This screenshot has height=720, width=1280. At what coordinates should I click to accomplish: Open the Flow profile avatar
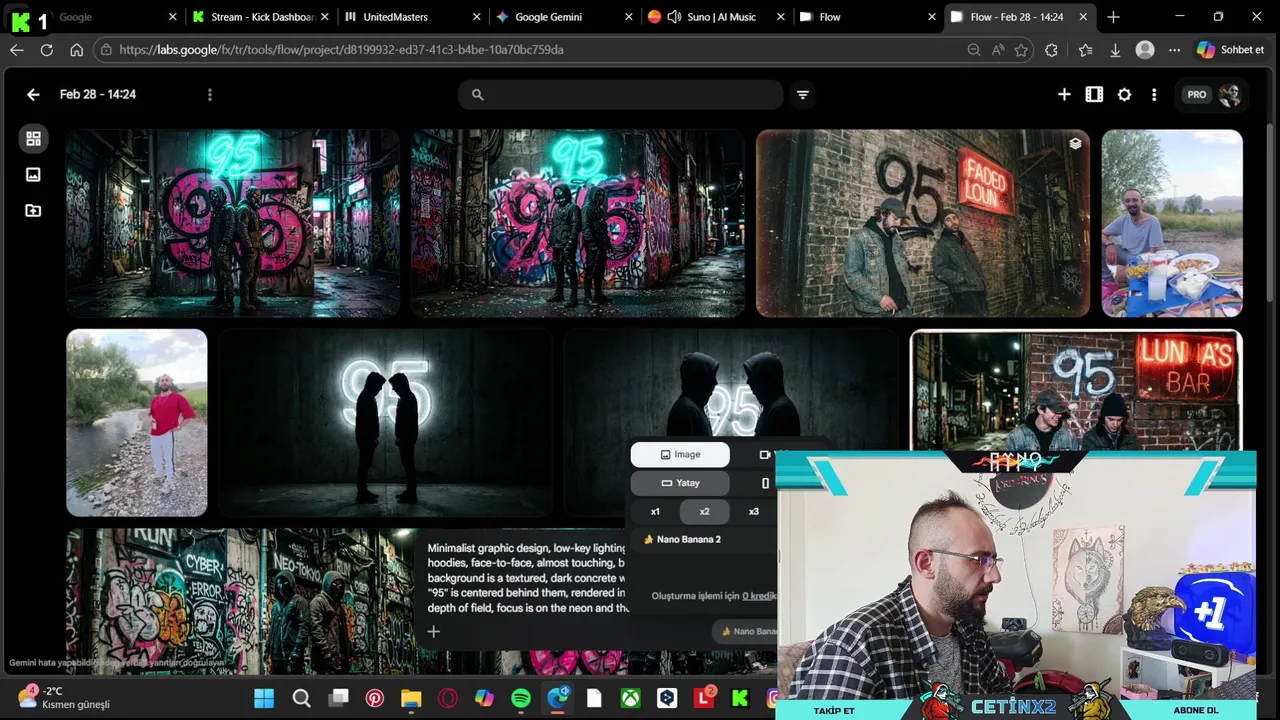(x=1229, y=94)
